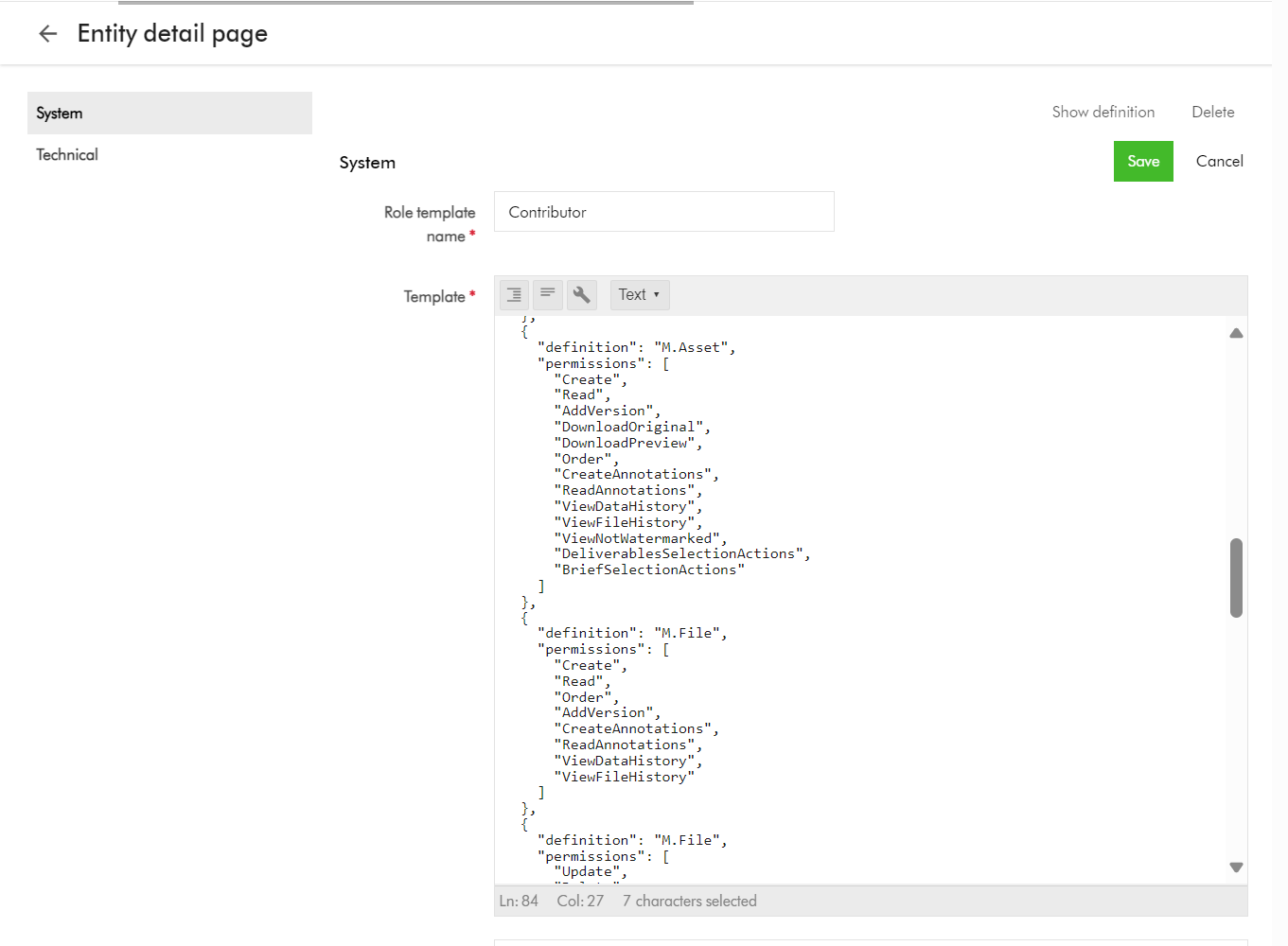Screen dimensions: 1288x946
Task: Click the format JSON icon in editor toolbar
Action: click(x=514, y=295)
